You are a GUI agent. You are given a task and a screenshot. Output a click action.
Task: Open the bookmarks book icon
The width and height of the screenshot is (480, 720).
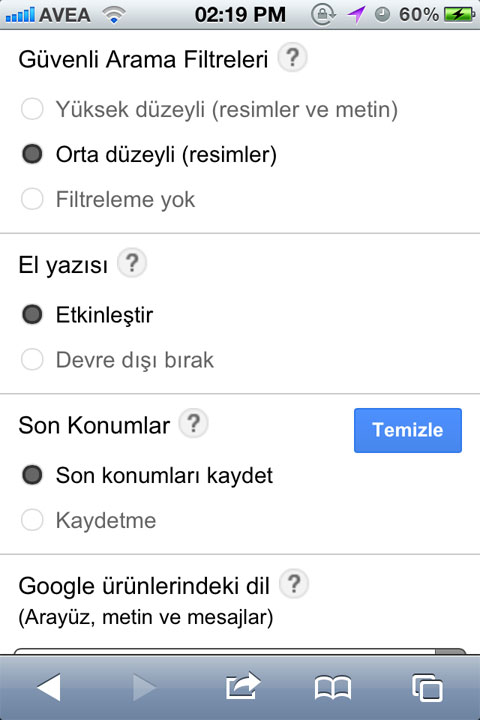coord(333,688)
